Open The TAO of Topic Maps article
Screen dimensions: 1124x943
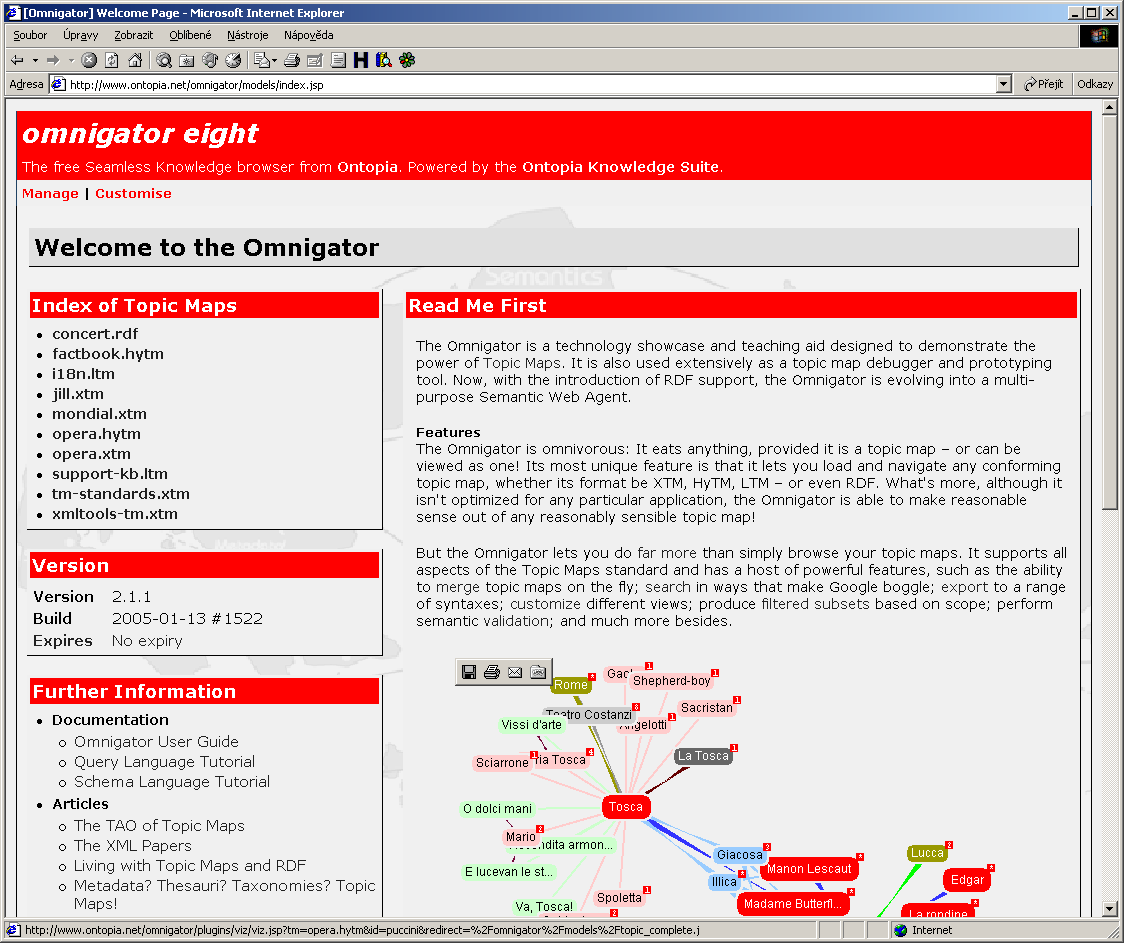(x=159, y=825)
